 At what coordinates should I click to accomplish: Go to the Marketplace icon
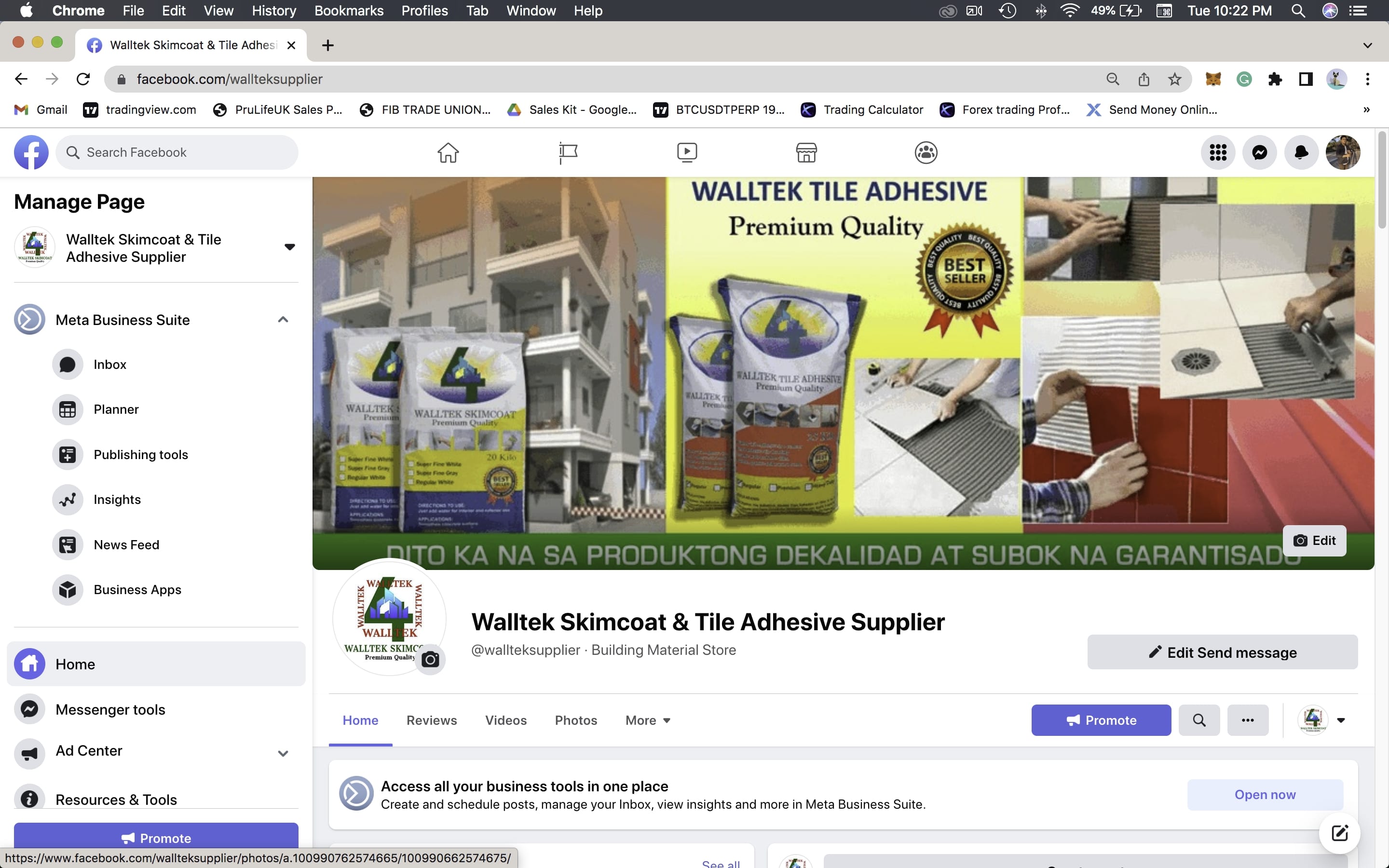806,152
